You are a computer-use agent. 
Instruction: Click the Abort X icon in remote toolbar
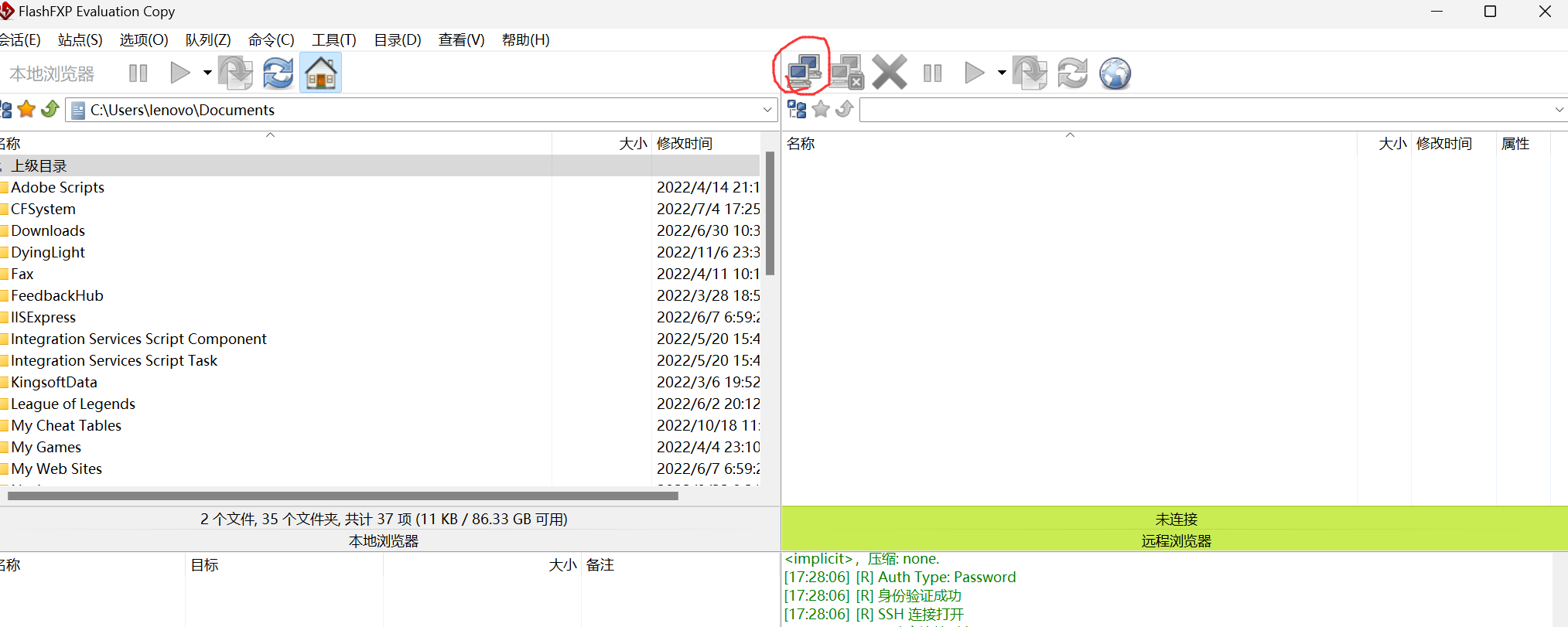tap(890, 73)
